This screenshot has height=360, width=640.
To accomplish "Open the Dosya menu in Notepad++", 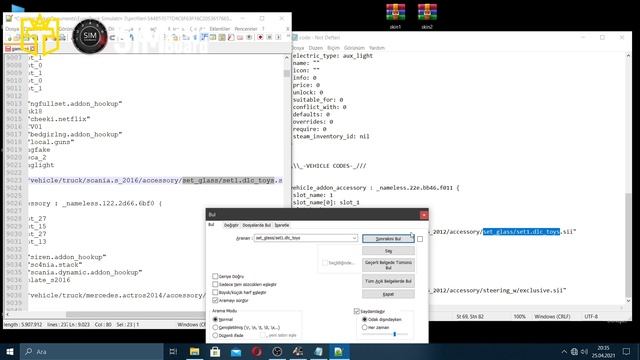I will [12, 29].
